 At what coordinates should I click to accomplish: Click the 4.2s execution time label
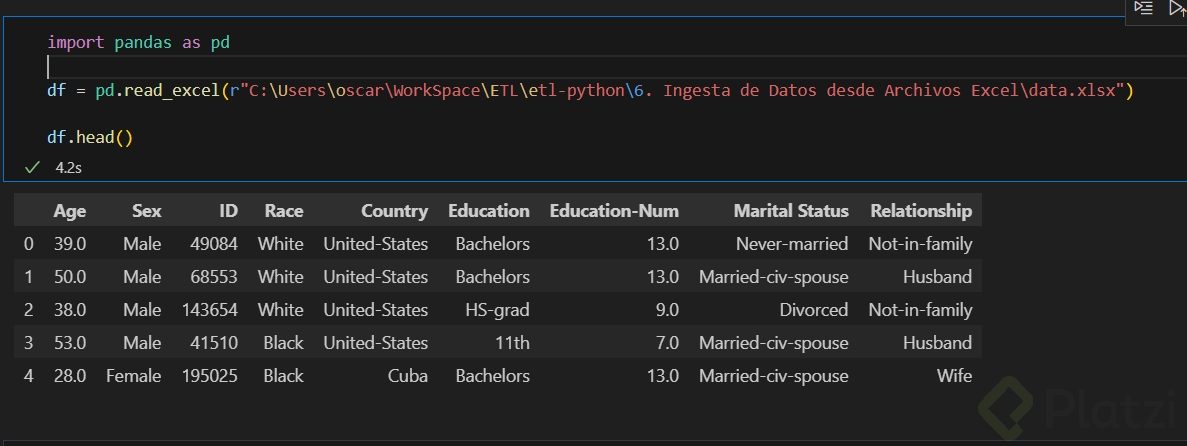point(68,168)
